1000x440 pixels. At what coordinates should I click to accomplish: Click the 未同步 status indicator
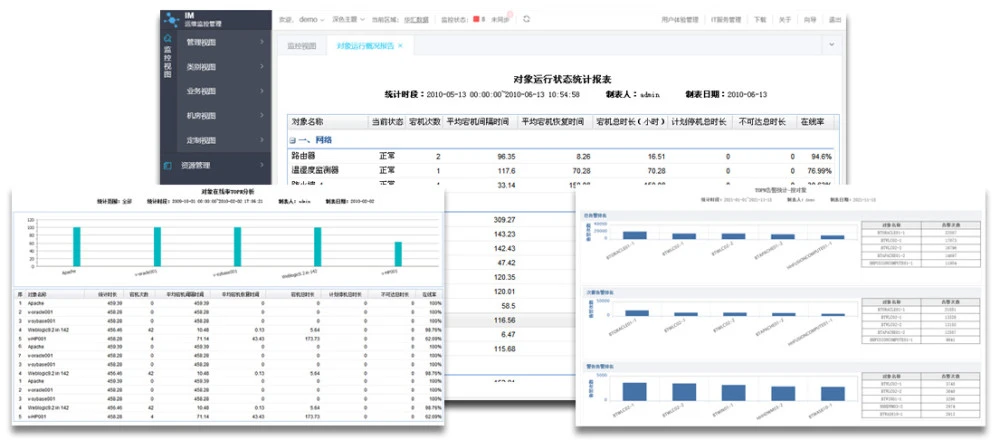pos(499,20)
